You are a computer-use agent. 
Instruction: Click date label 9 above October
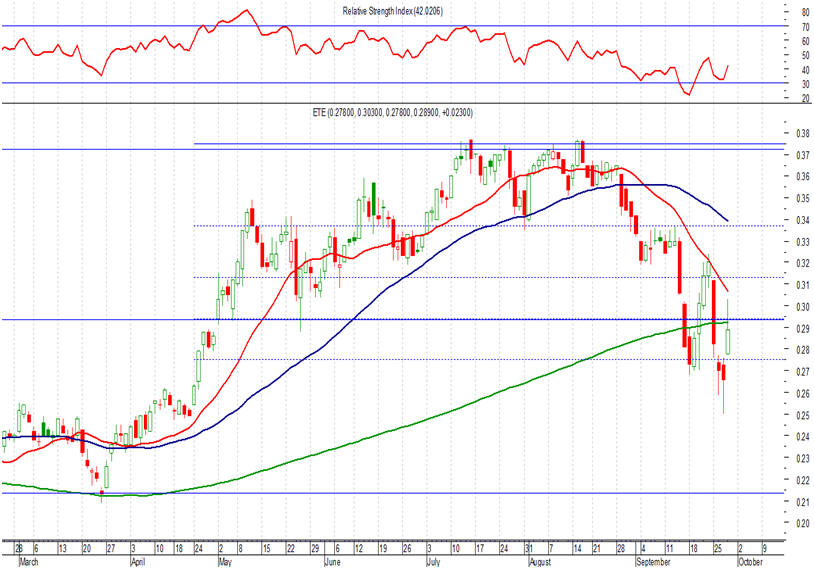point(764,549)
